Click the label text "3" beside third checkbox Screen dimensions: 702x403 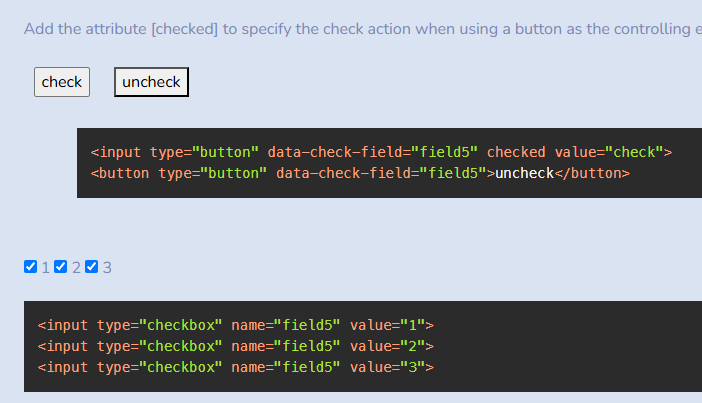coord(107,268)
